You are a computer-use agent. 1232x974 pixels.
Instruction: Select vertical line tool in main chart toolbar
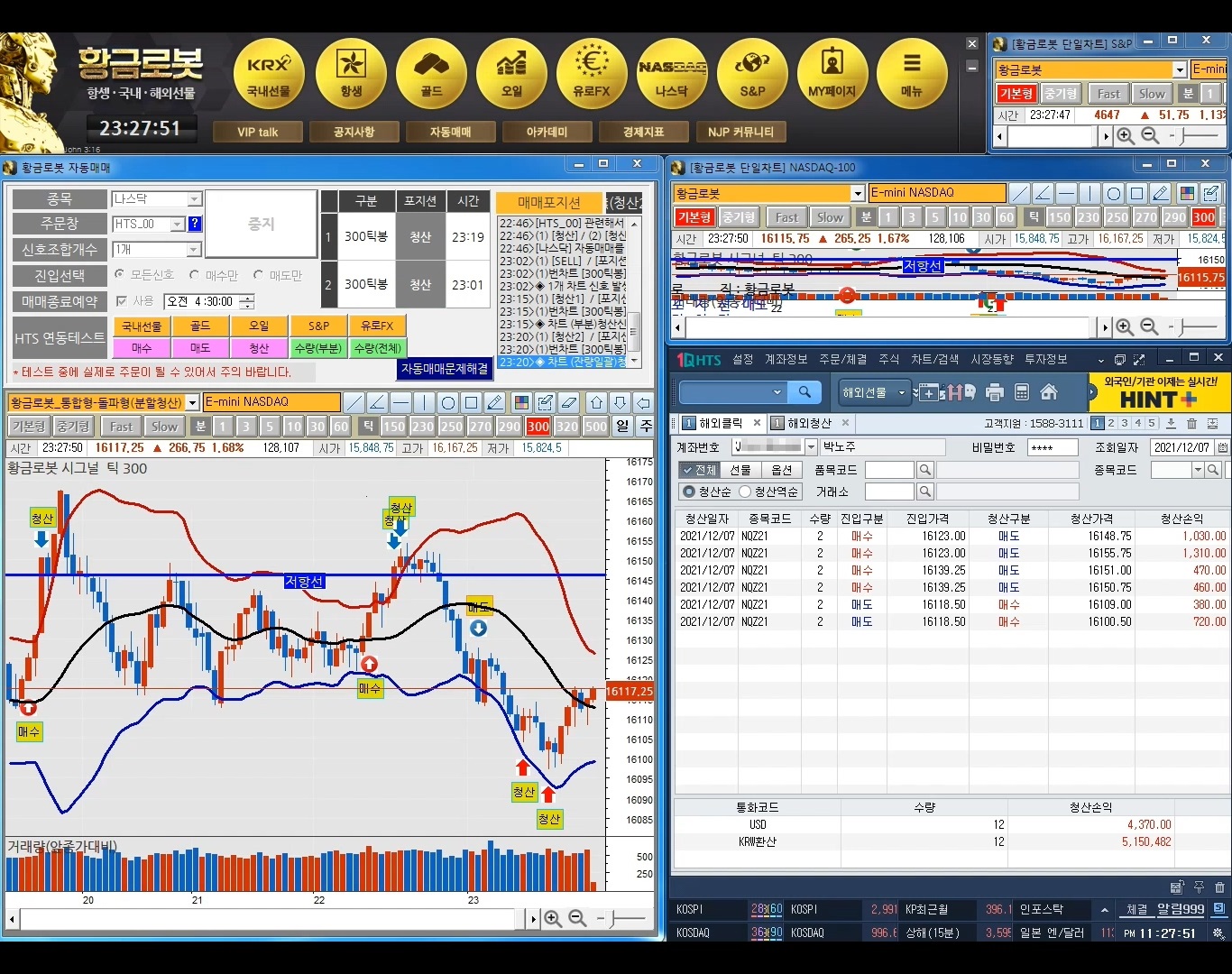tap(425, 402)
